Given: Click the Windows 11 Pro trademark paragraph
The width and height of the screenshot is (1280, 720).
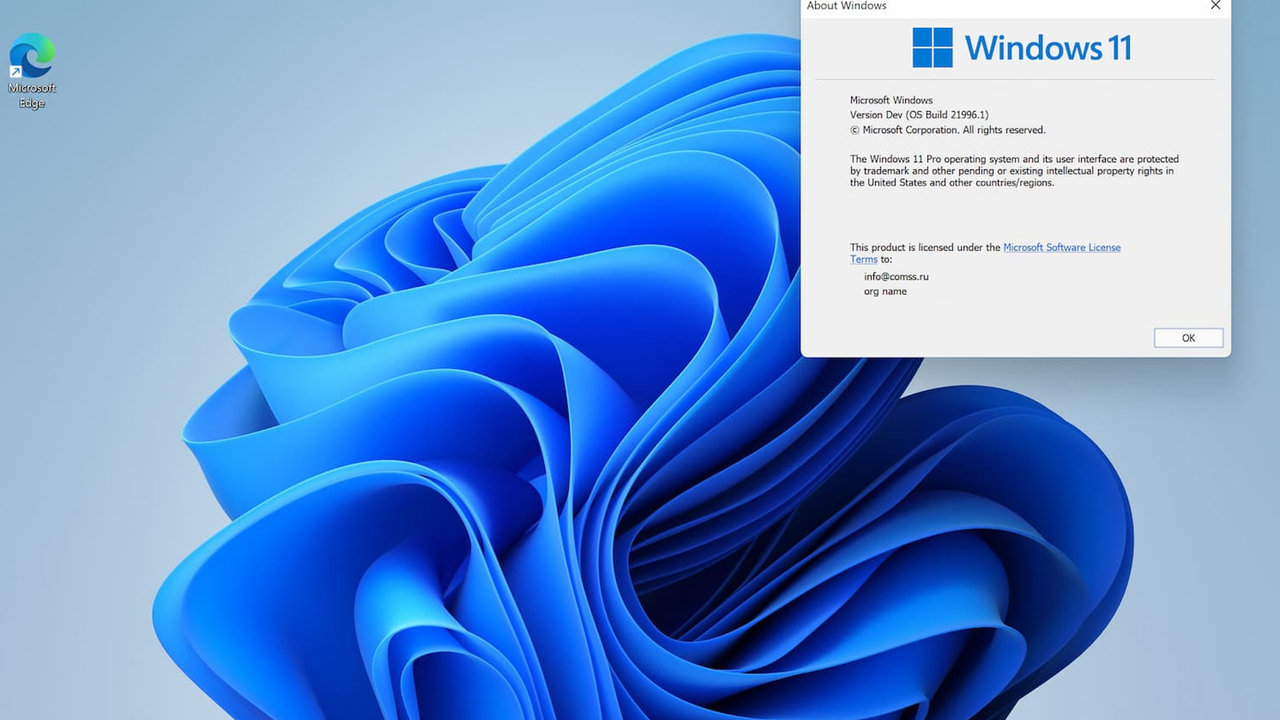Looking at the screenshot, I should (x=1013, y=171).
